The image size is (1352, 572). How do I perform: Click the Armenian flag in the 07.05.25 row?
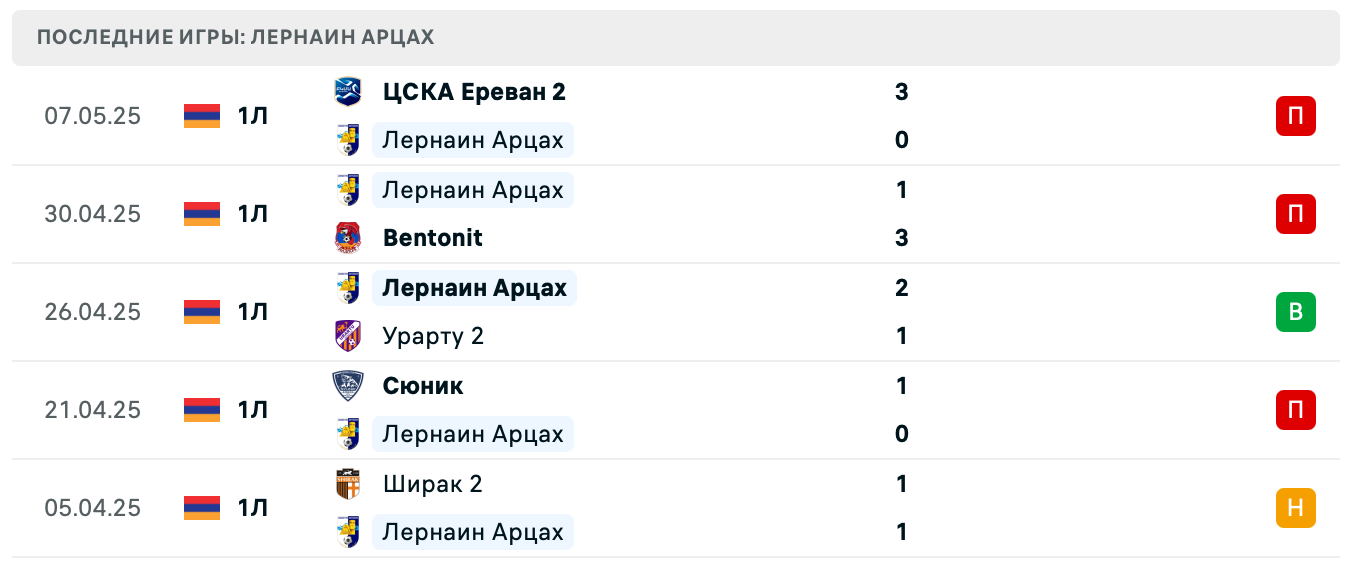tap(202, 116)
